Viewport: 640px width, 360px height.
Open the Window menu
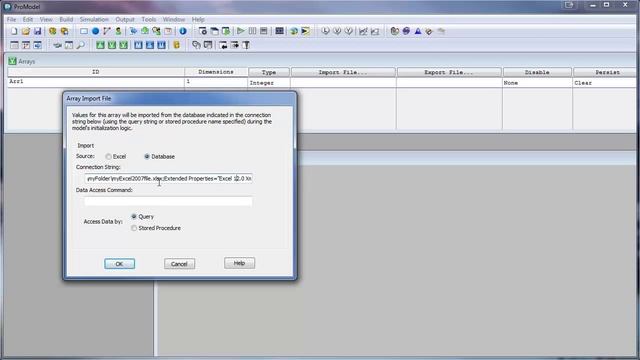pyautogui.click(x=174, y=19)
